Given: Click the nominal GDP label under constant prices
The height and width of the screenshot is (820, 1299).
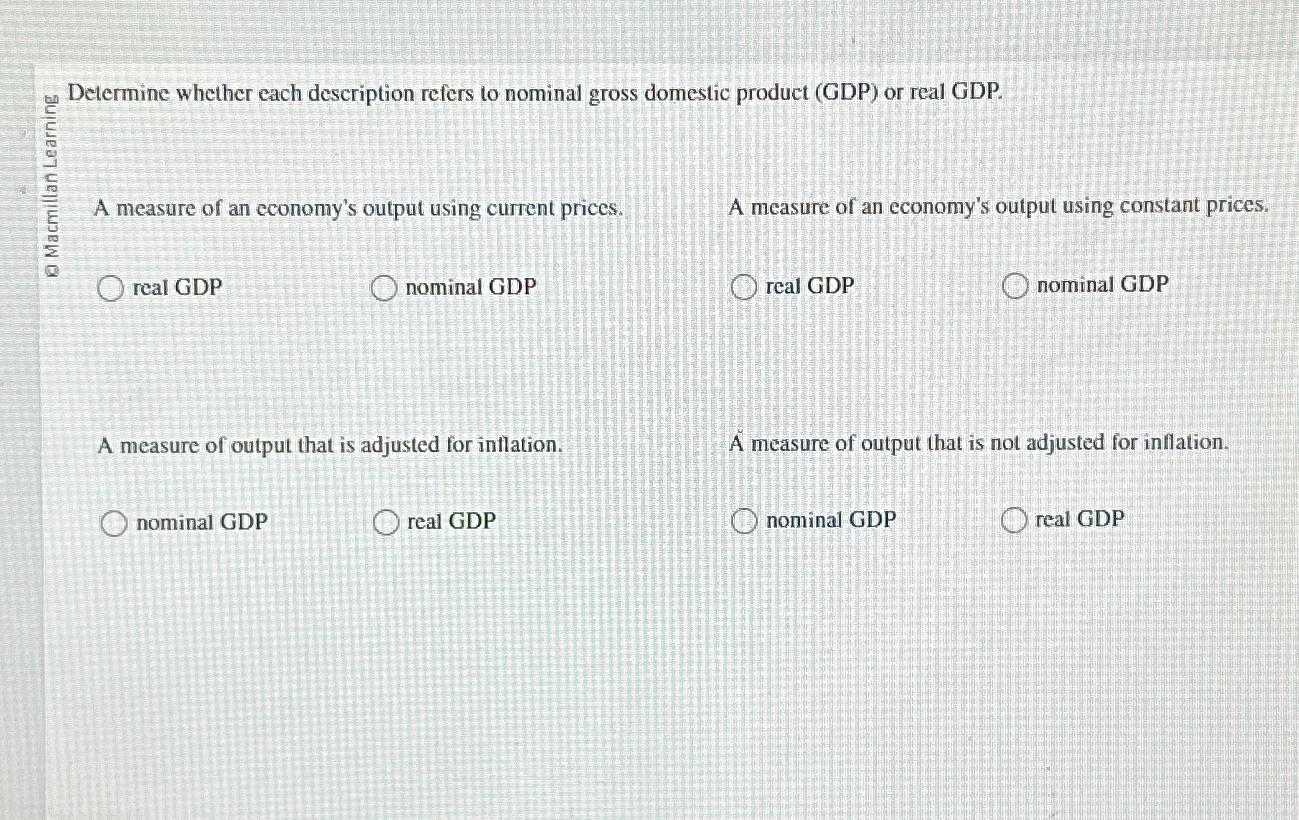Looking at the screenshot, I should click(1102, 285).
